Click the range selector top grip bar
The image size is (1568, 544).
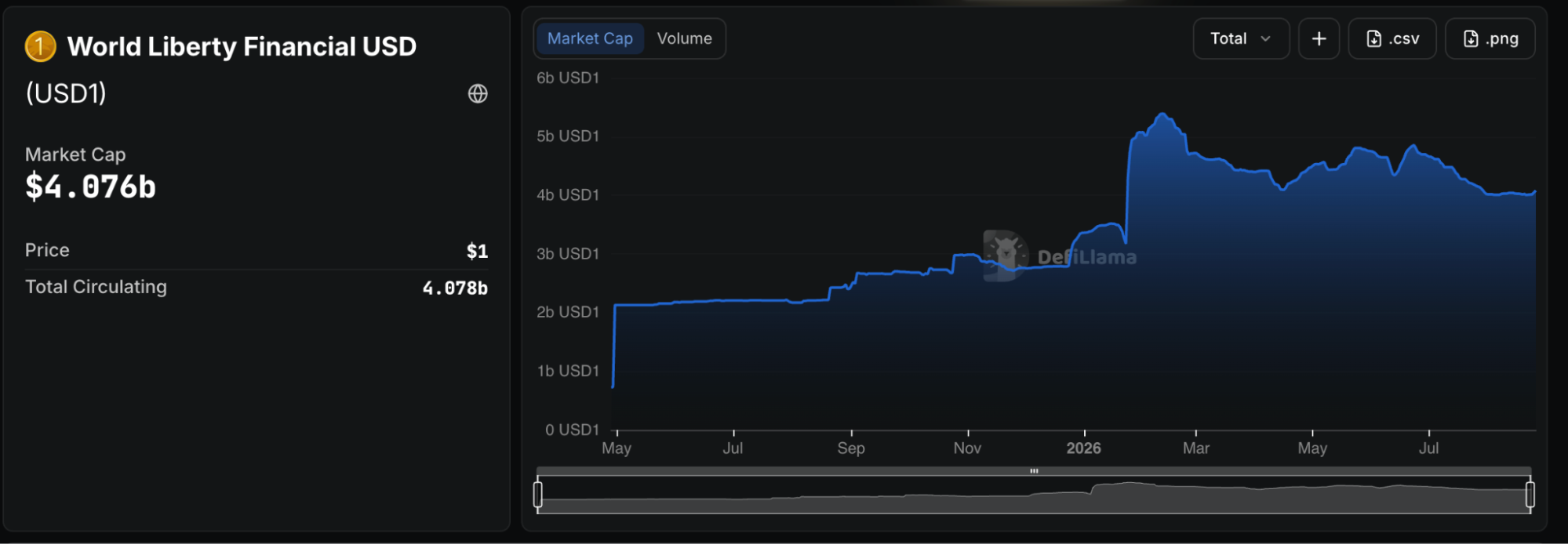point(1034,471)
